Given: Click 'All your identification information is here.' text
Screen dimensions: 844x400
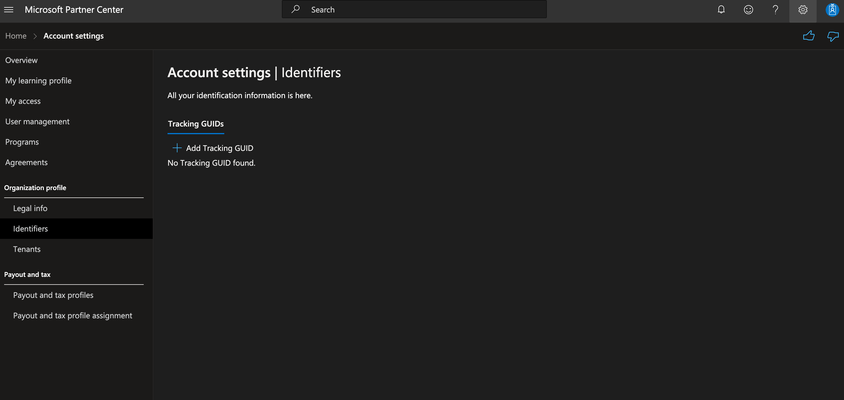Looking at the screenshot, I should pos(240,96).
